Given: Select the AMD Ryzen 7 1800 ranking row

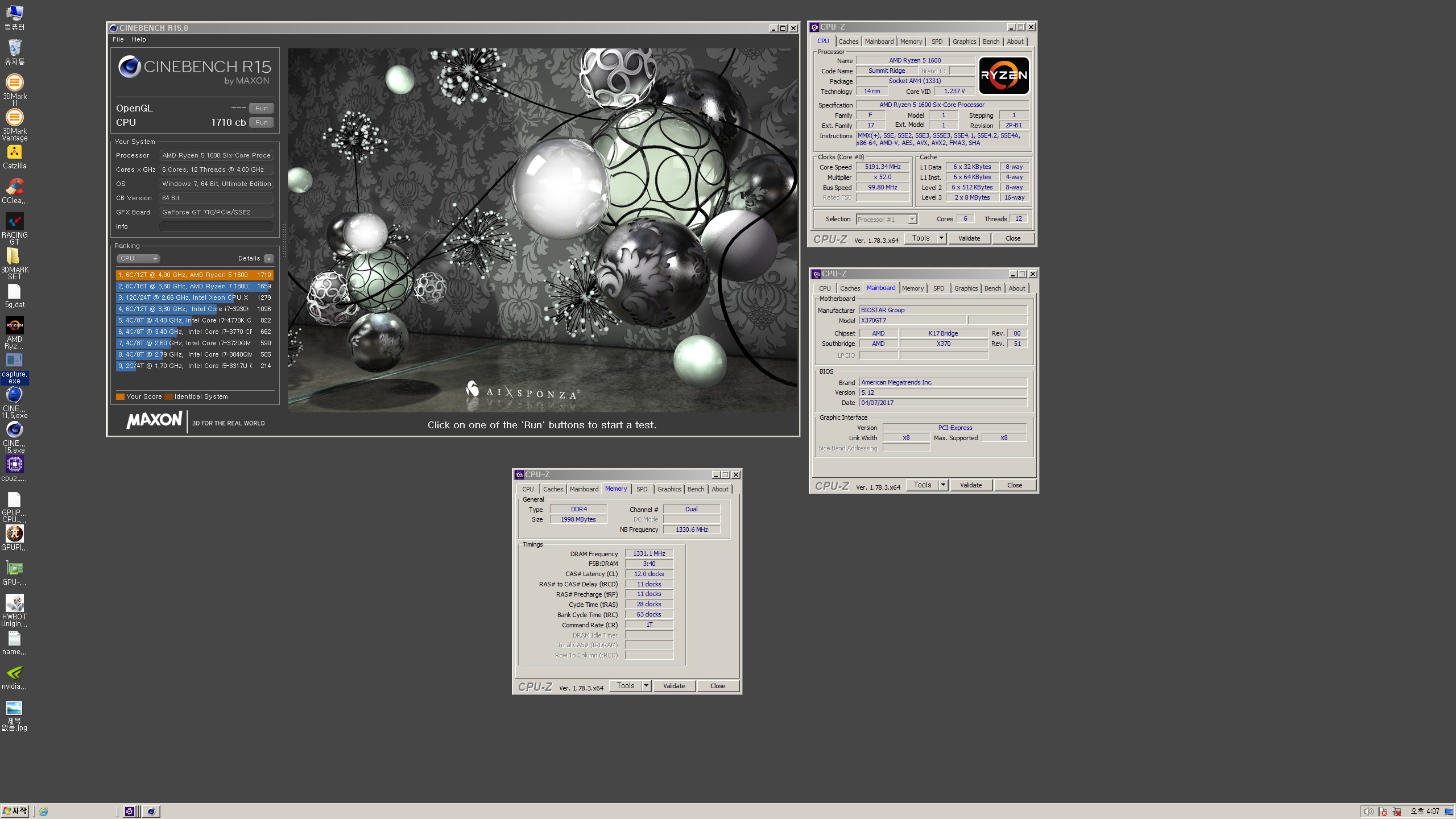Looking at the screenshot, I should (195, 286).
